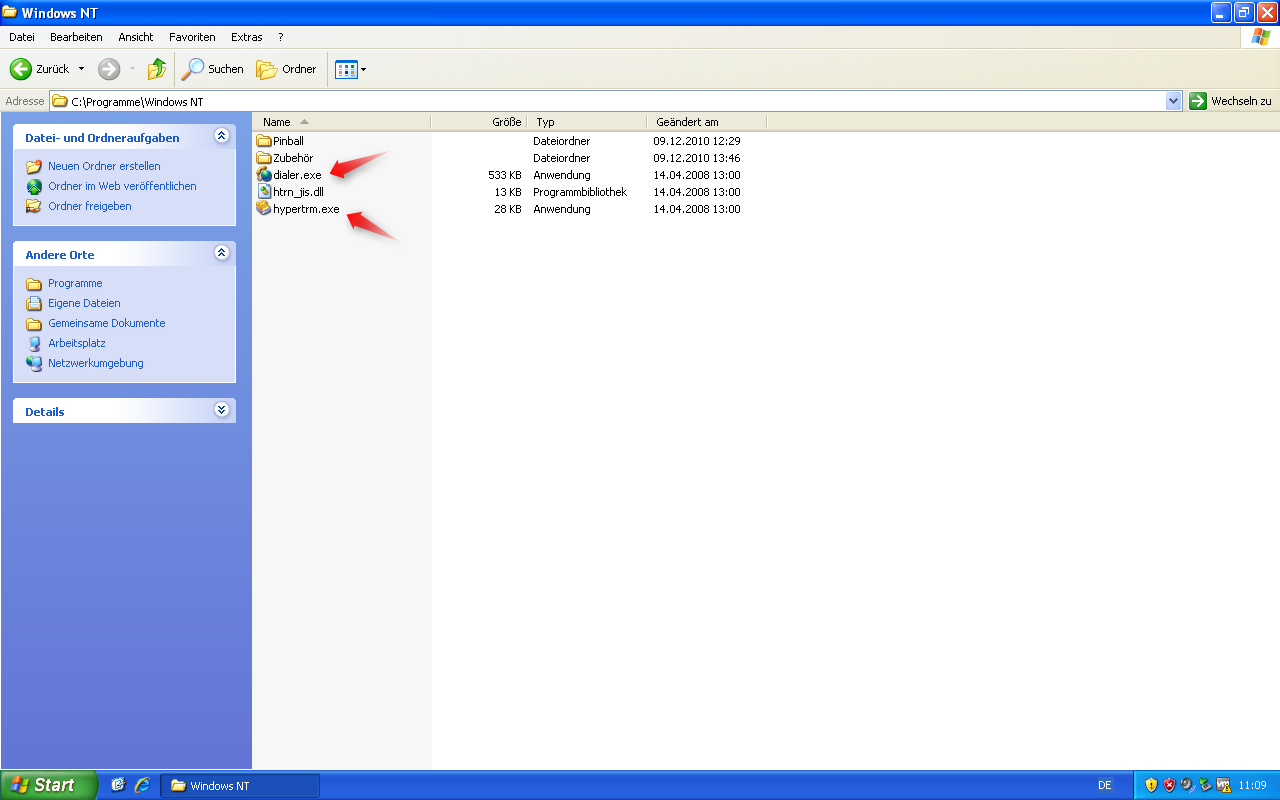Viewport: 1280px width, 800px height.
Task: Click the Aufwärts folder navigation icon
Action: [x=156, y=68]
